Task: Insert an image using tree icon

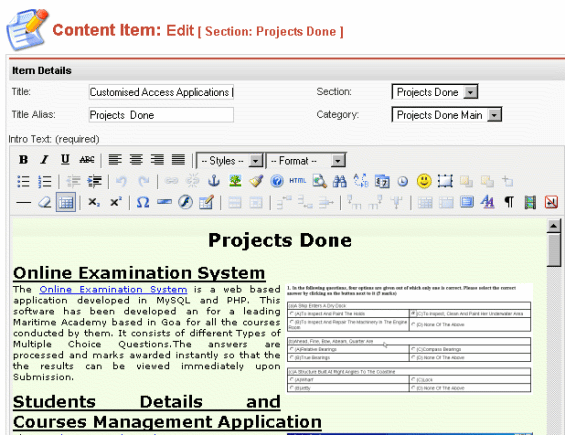Action: [x=235, y=181]
